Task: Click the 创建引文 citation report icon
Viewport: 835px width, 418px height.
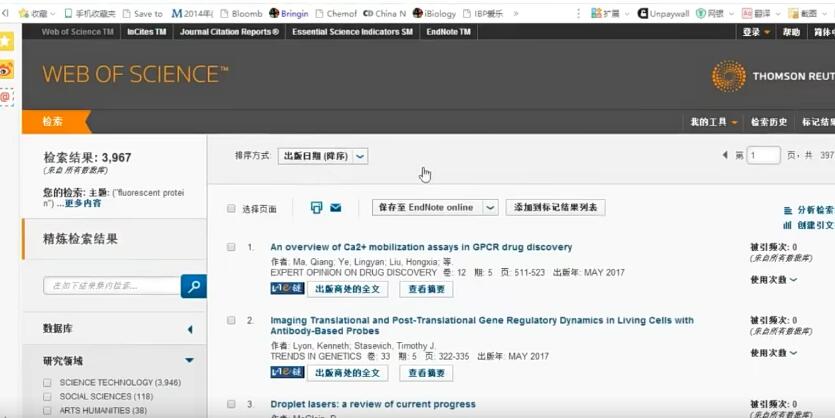Action: tap(788, 226)
